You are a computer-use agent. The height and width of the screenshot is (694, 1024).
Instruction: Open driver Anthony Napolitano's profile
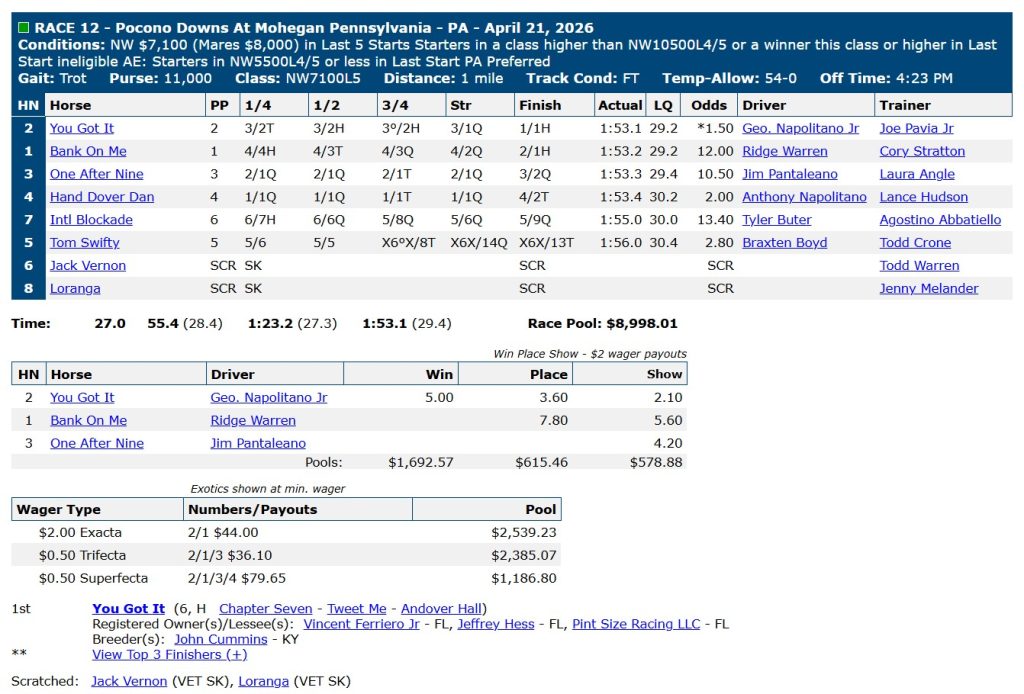click(x=804, y=197)
